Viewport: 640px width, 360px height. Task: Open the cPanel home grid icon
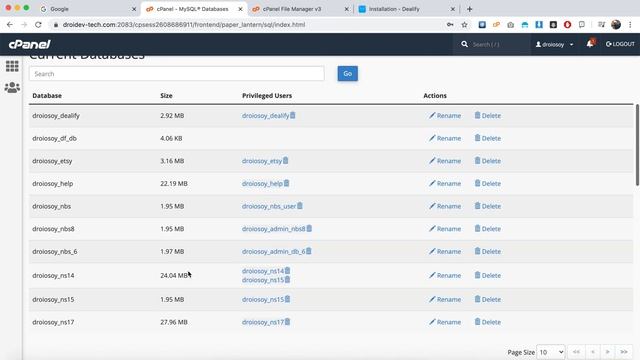12,66
